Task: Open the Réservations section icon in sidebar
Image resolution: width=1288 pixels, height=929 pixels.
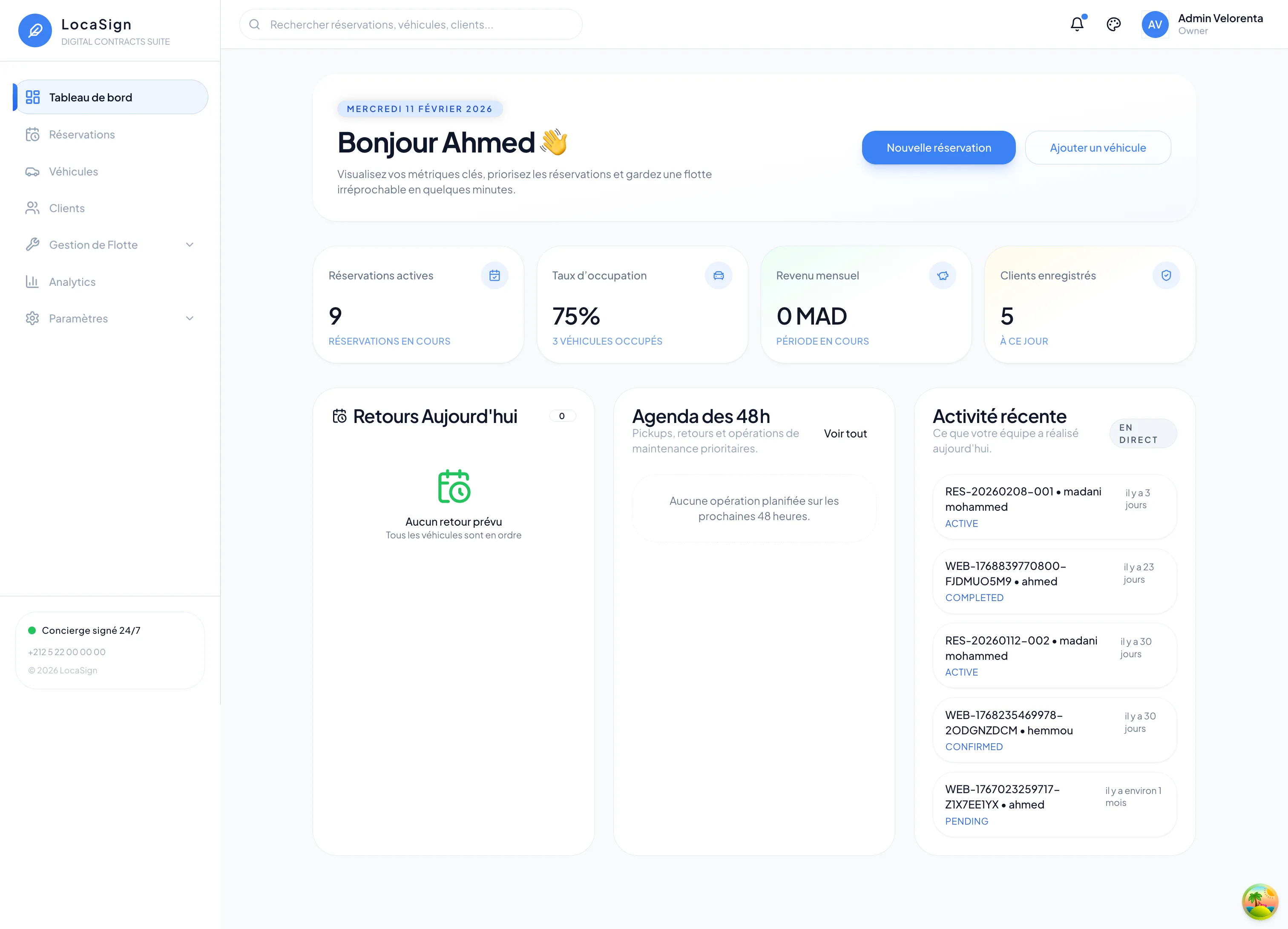Action: click(x=33, y=134)
